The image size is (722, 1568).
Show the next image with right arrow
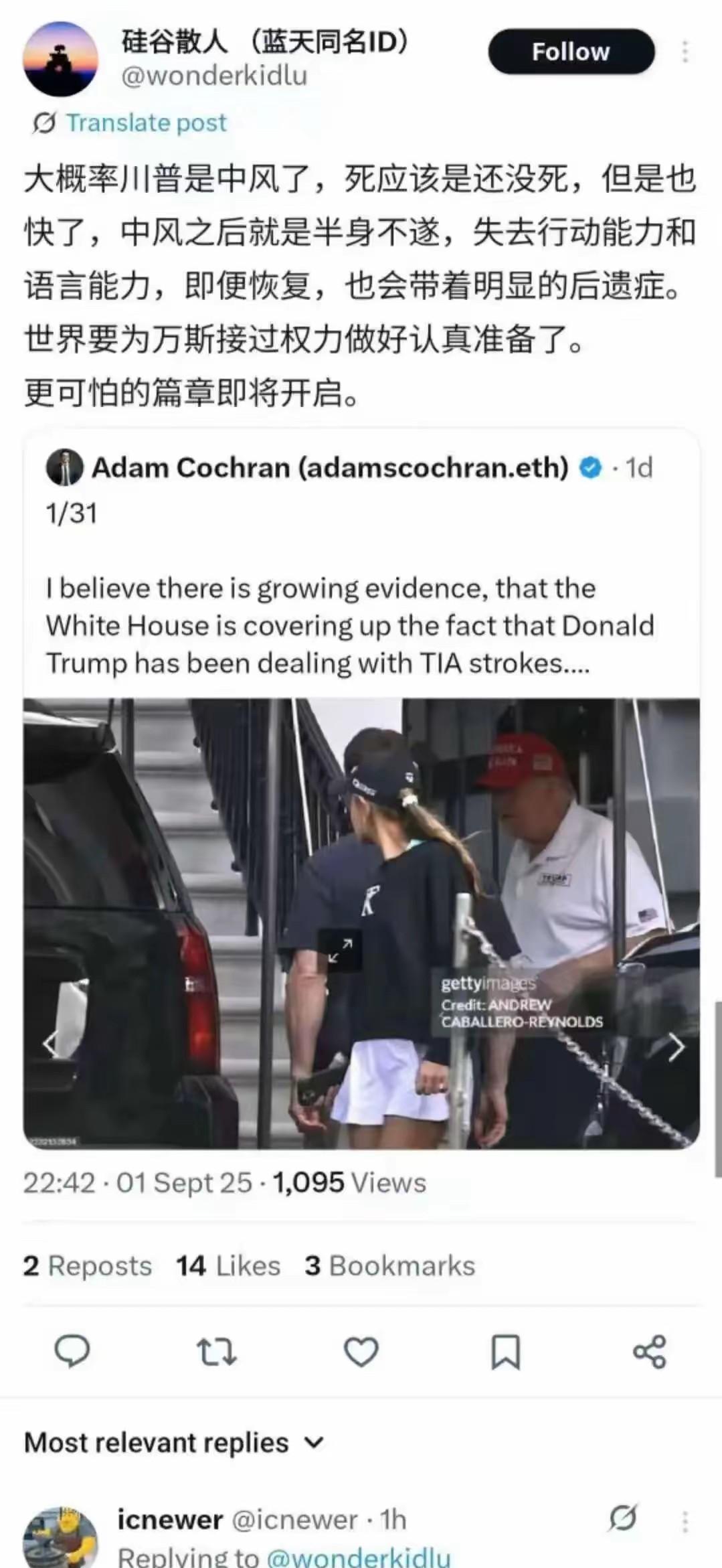pyautogui.click(x=676, y=1047)
